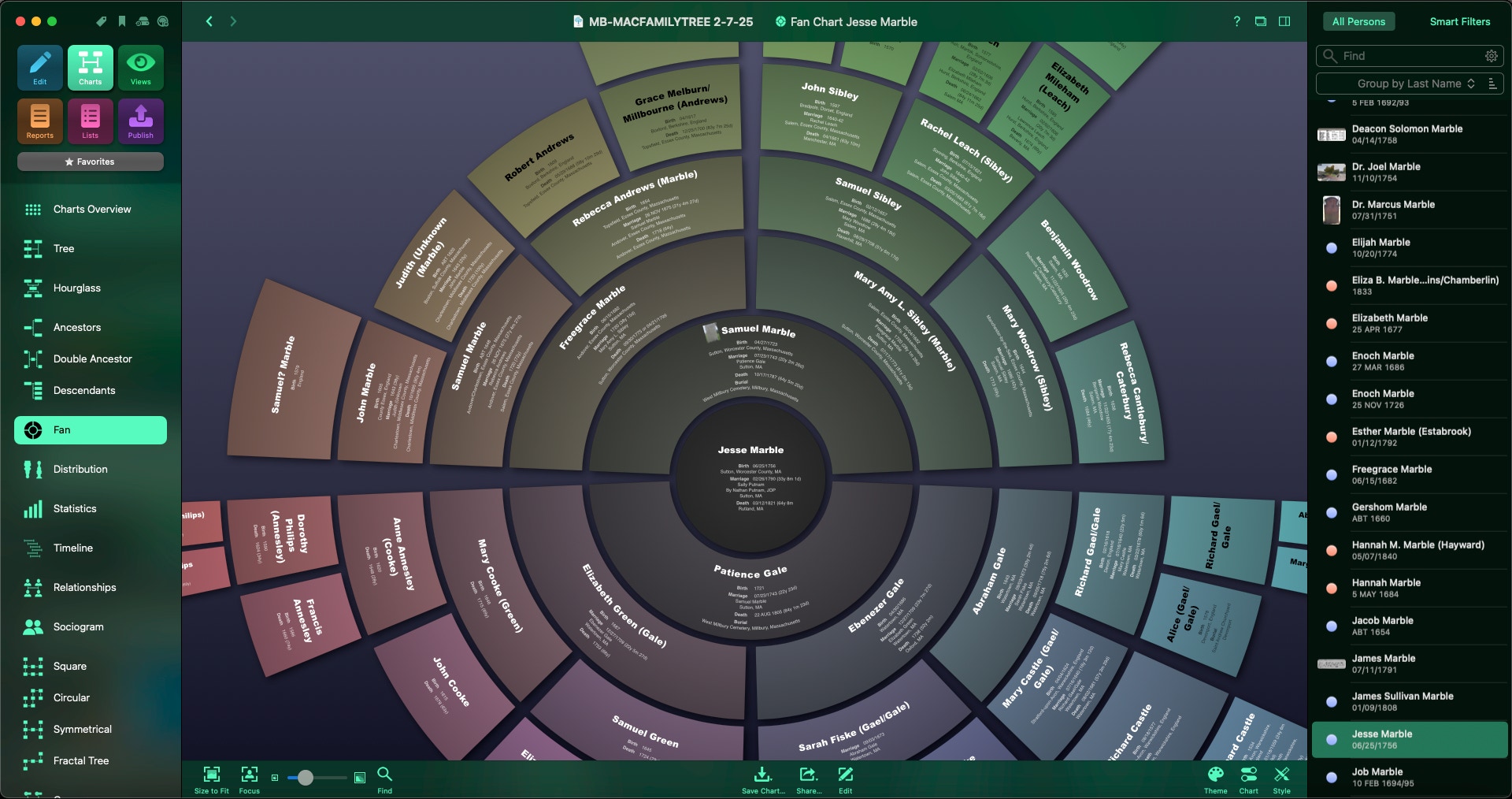Open the Publish section
The height and width of the screenshot is (799, 1512).
click(x=141, y=121)
